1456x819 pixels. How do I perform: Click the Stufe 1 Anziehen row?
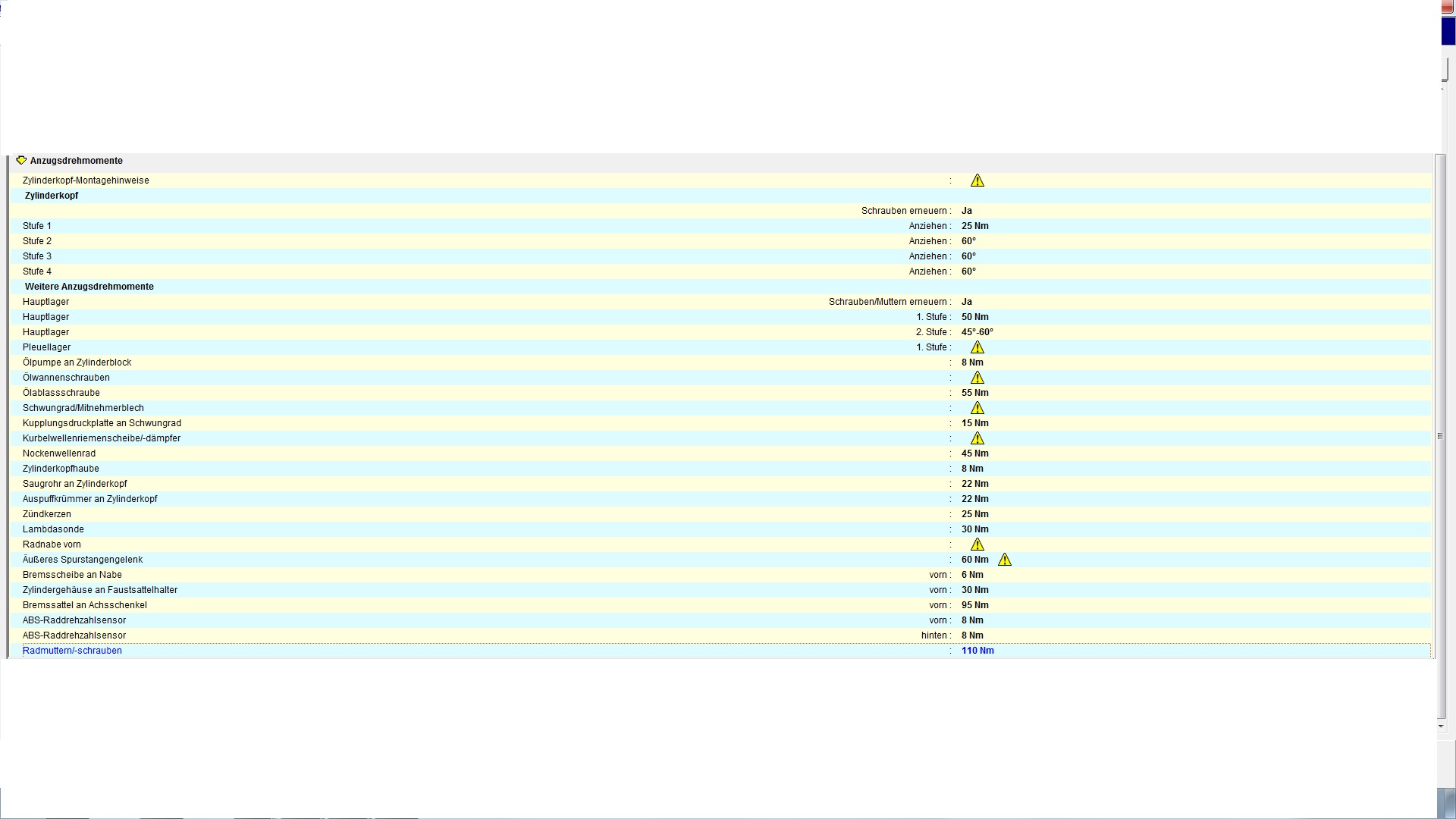pos(37,226)
